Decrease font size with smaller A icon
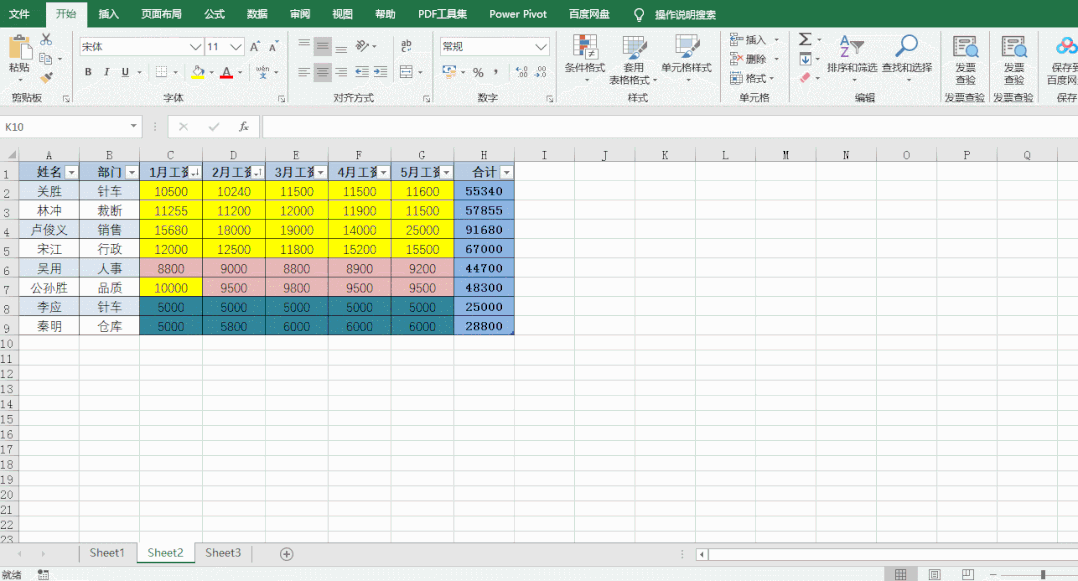 click(x=274, y=47)
